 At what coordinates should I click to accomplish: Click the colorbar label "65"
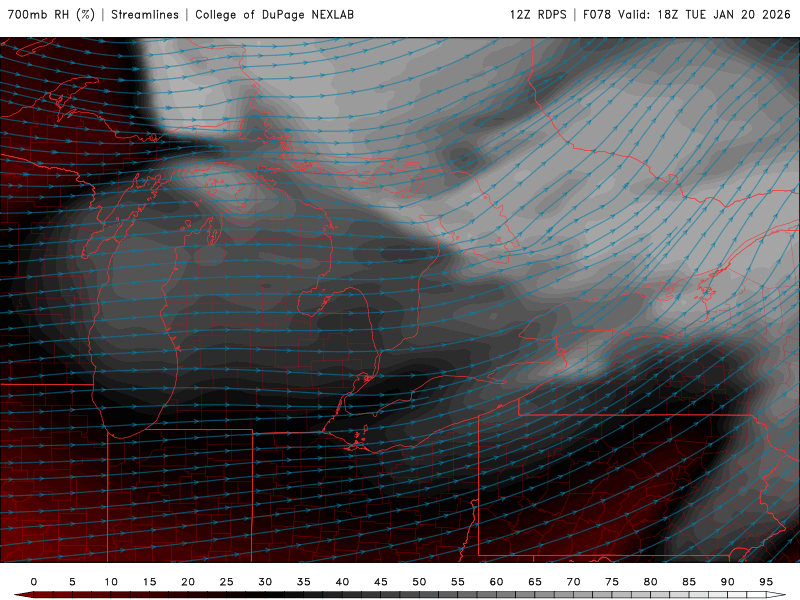535,582
